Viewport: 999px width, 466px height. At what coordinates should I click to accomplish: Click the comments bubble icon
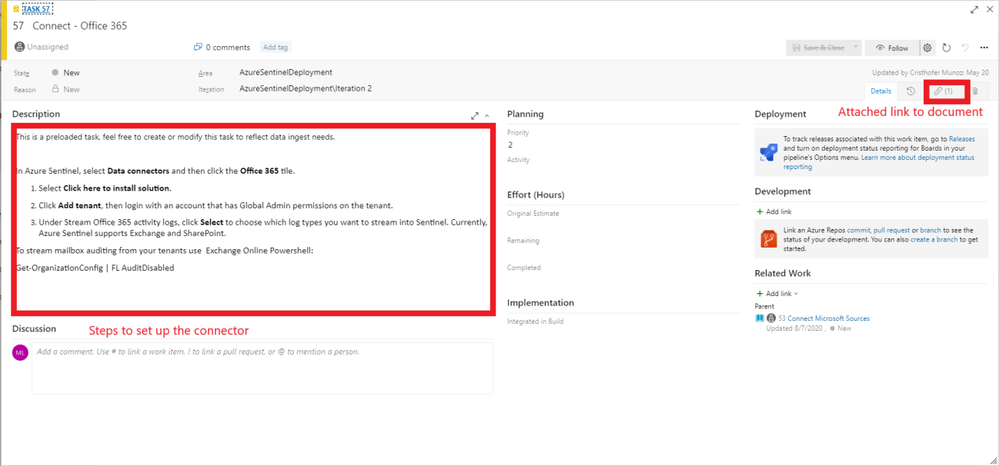pyautogui.click(x=198, y=47)
